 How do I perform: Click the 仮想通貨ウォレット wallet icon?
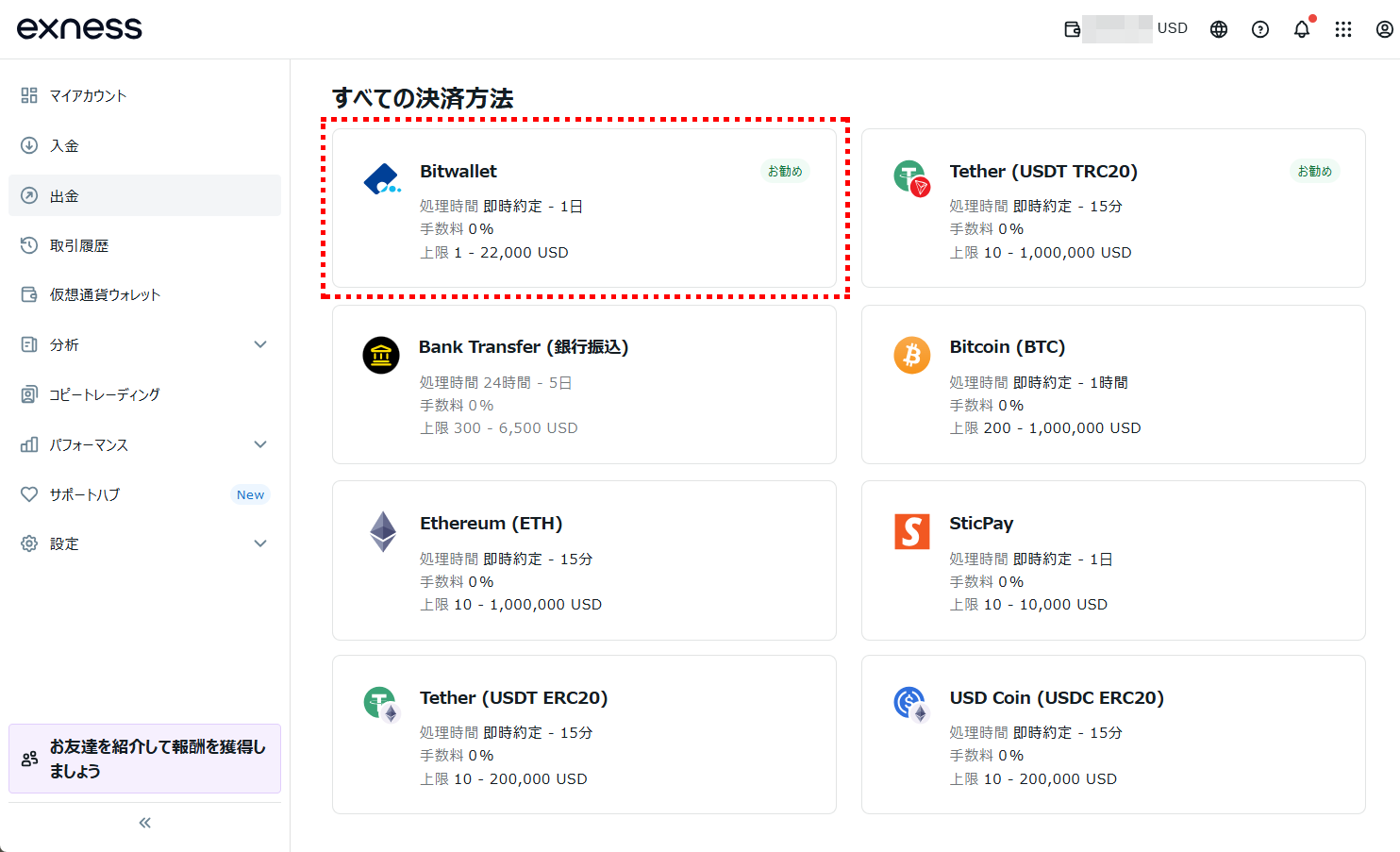pos(29,294)
